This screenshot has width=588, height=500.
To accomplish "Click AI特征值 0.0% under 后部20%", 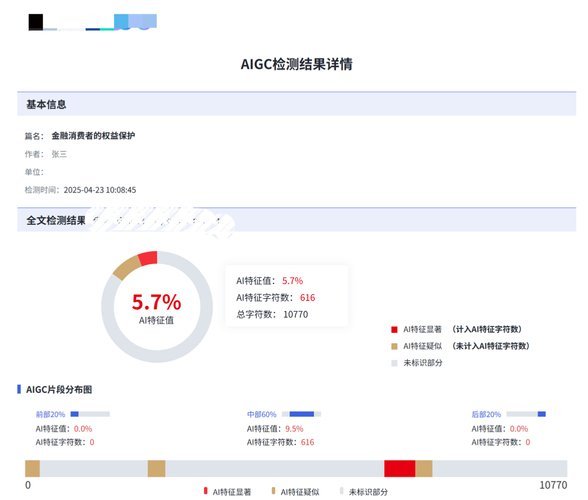I will (500, 428).
